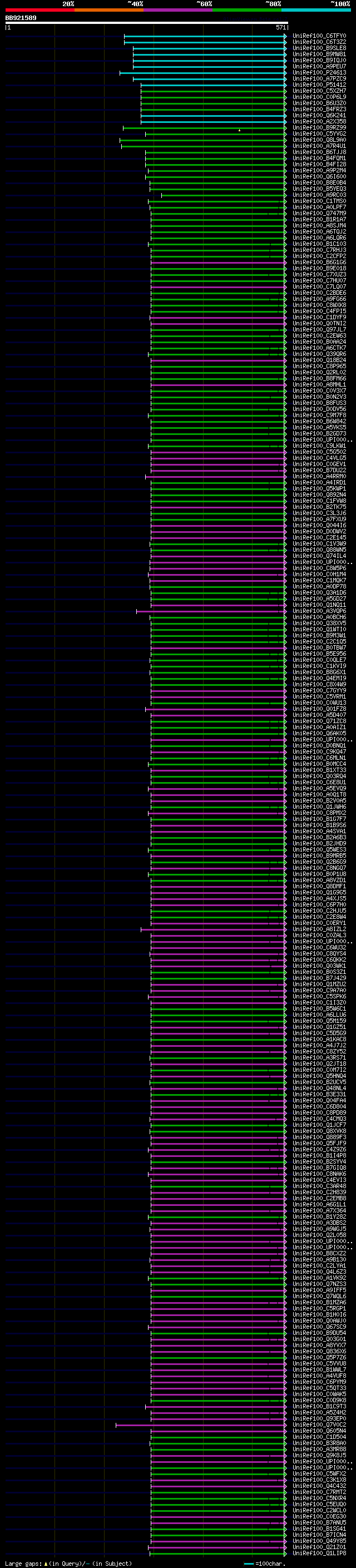Screen dimensions: 356x1568
Task: Click the cyan ~100% identity color band
Action: [317, 10]
